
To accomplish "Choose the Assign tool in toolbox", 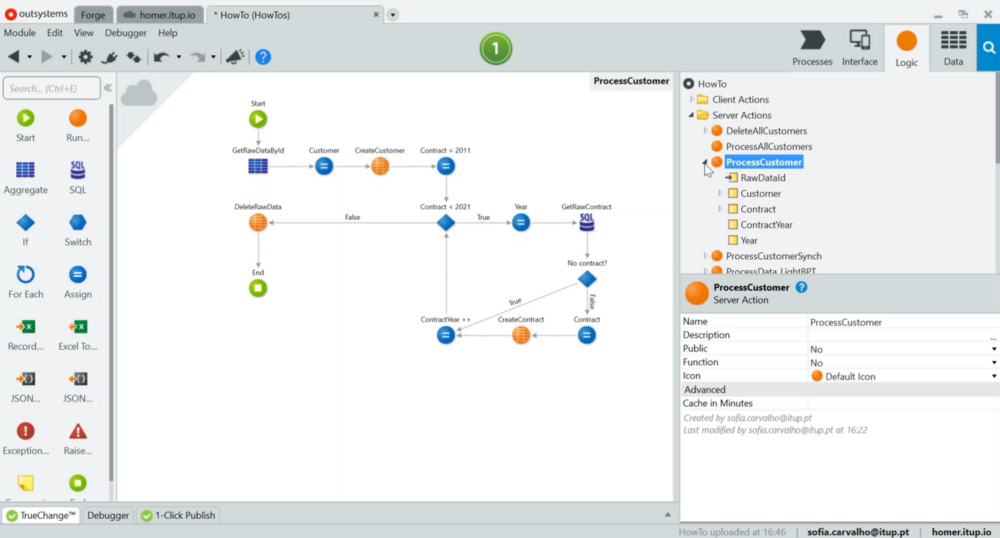I will click(78, 282).
